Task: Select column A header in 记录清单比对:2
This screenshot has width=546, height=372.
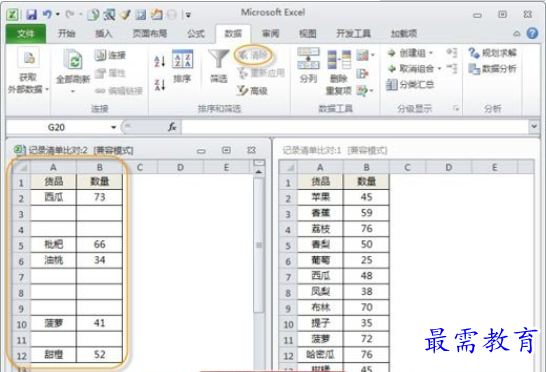Action: 53,168
